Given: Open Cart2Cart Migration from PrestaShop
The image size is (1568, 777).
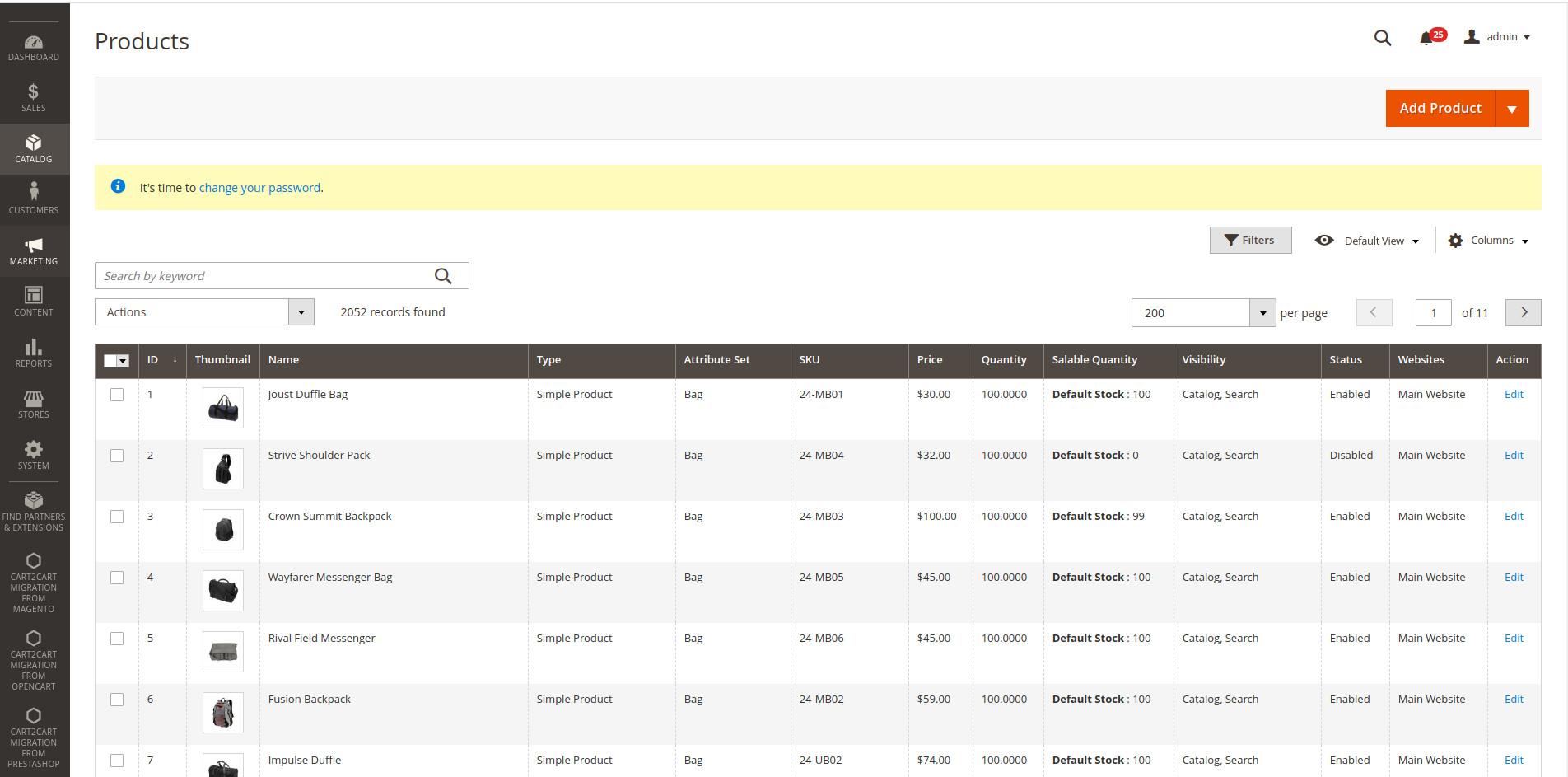Looking at the screenshot, I should [x=34, y=737].
